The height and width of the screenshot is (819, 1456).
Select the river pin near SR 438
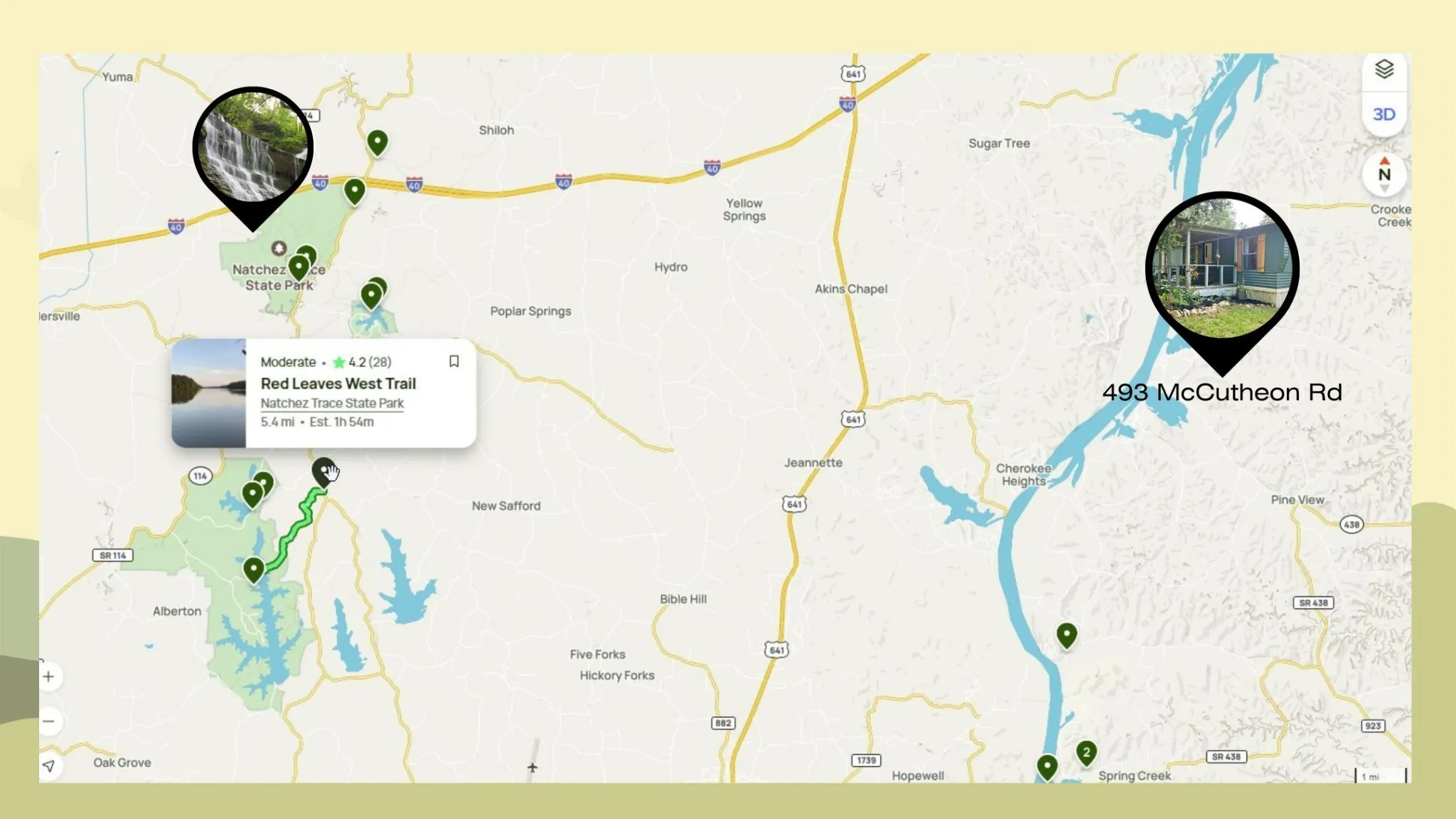pos(1066,635)
